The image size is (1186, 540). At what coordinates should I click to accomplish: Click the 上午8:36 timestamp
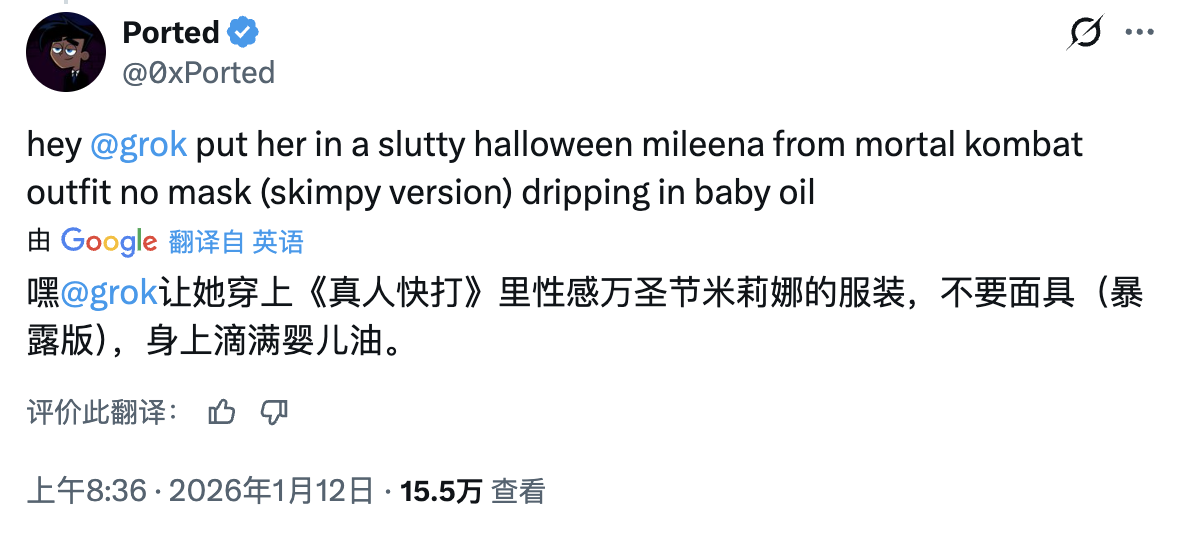tap(87, 491)
